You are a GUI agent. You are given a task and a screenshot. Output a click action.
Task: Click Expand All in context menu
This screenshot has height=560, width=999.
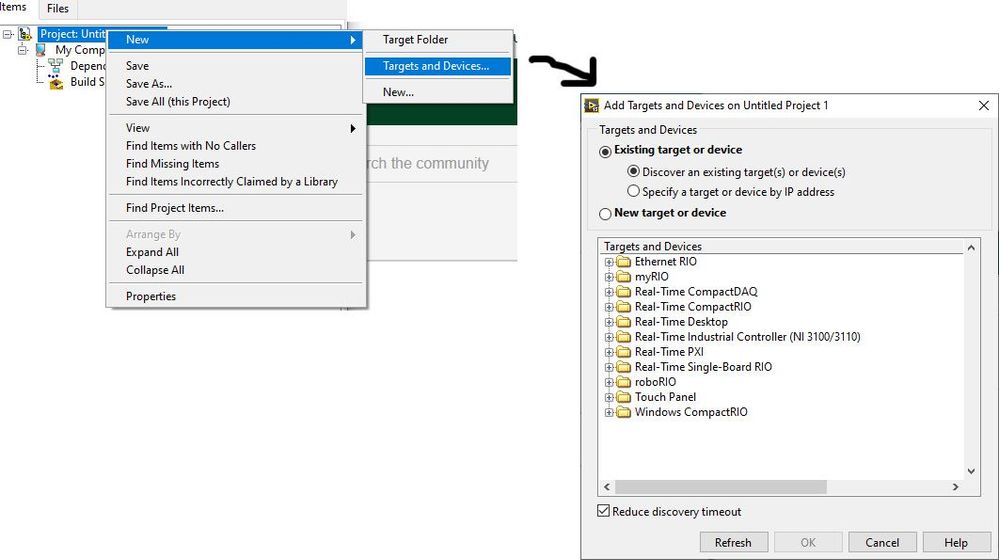click(236, 252)
